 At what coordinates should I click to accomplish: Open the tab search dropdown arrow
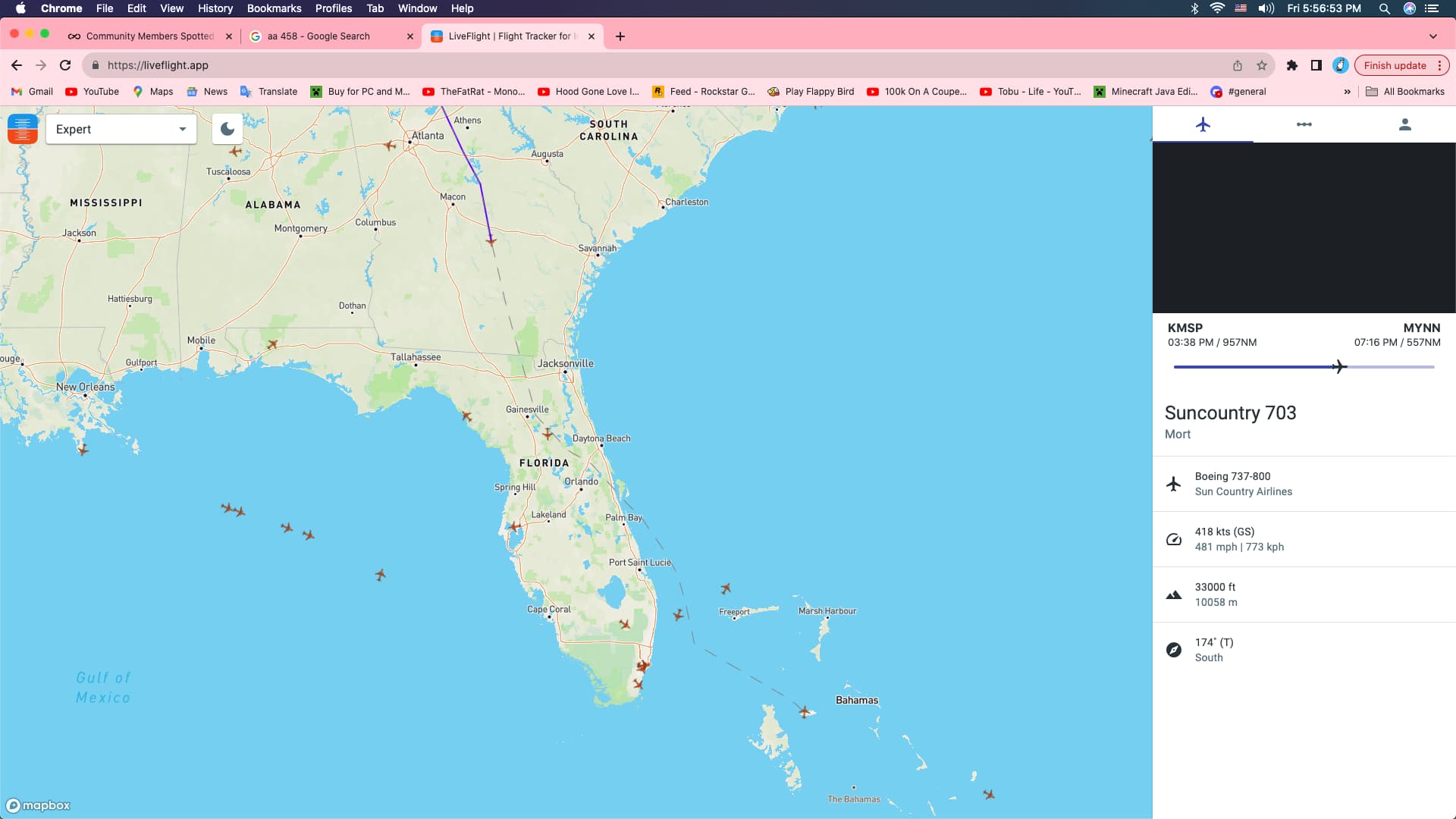(x=1432, y=36)
